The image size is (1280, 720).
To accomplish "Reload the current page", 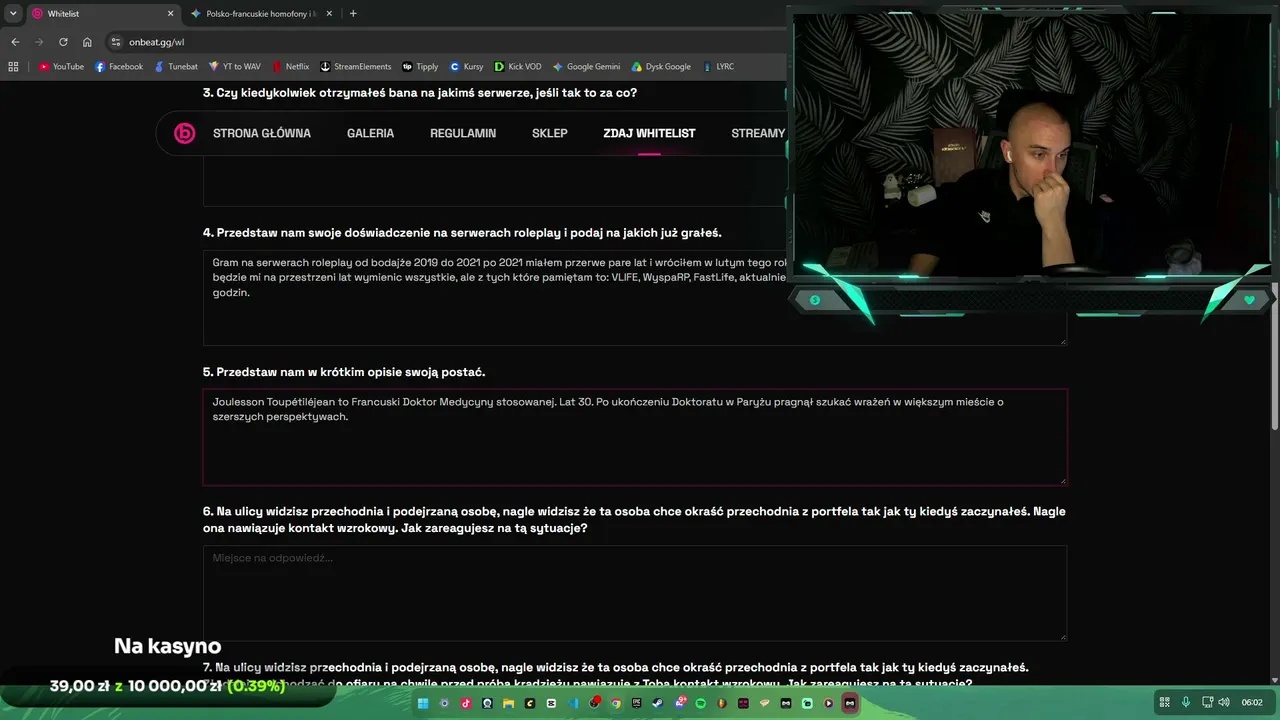I will (63, 42).
